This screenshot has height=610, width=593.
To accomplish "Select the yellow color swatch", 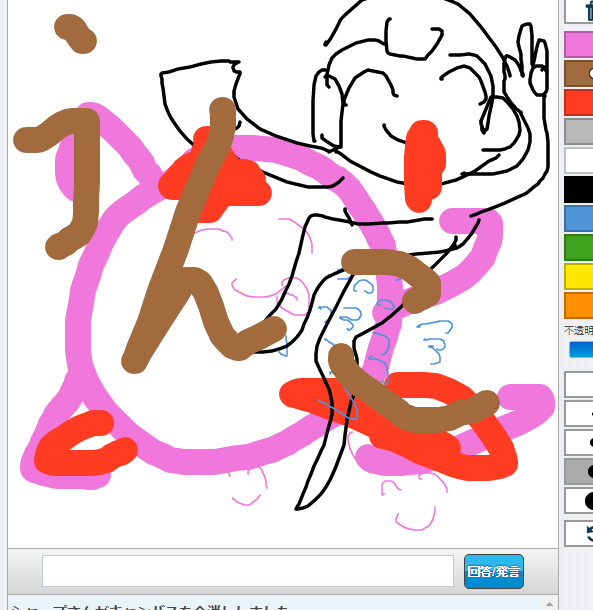I will 579,276.
